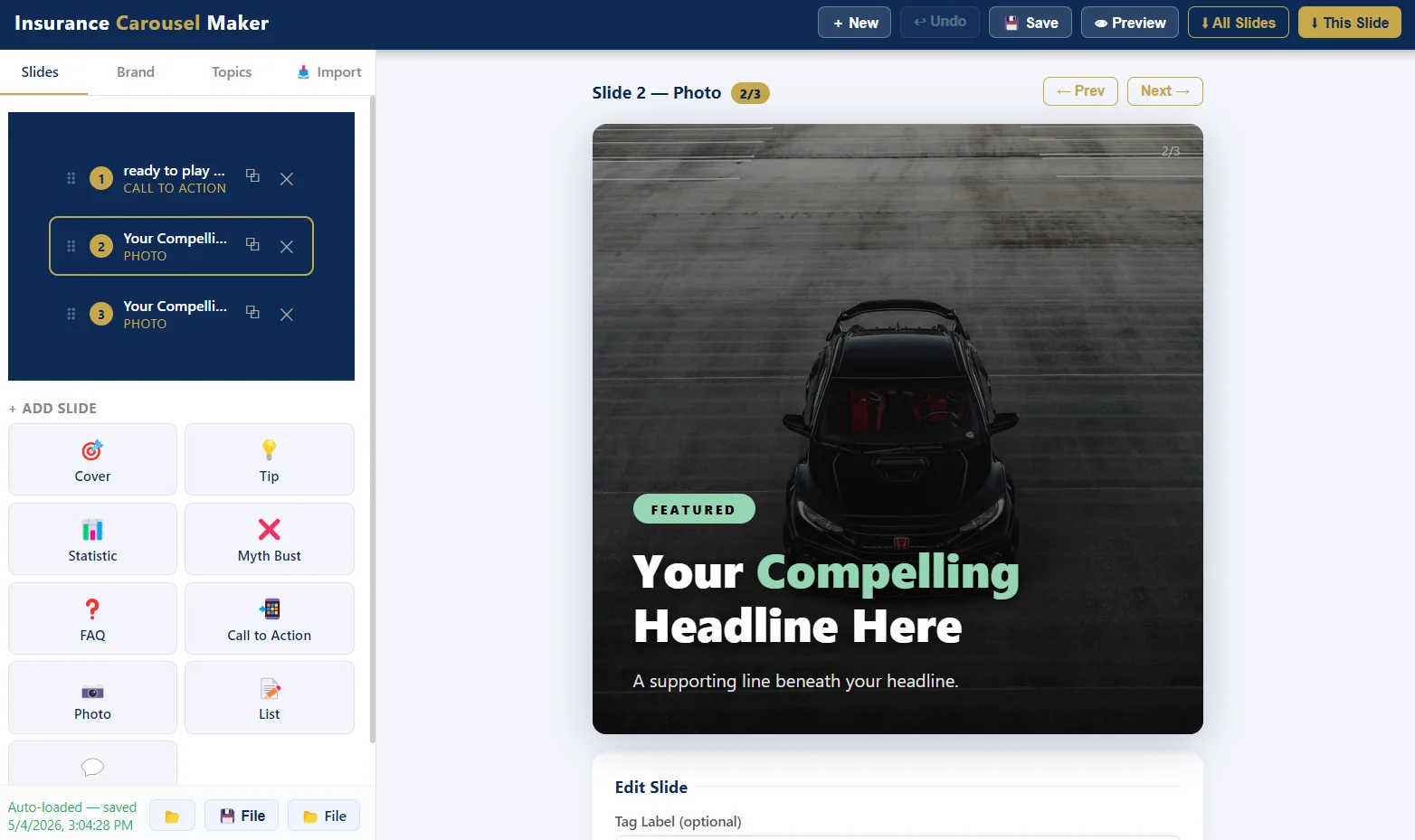Click the 2/3 slide counter badge
This screenshot has height=840, width=1415.
coord(750,93)
